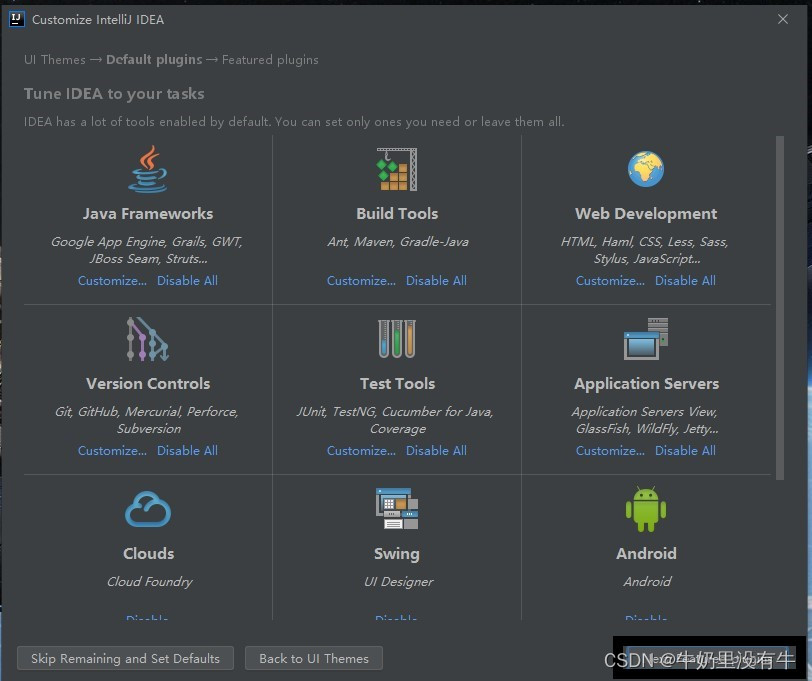Viewport: 812px width, 681px height.
Task: Click Skip Remaining and Set Defaults button
Action: [x=125, y=658]
